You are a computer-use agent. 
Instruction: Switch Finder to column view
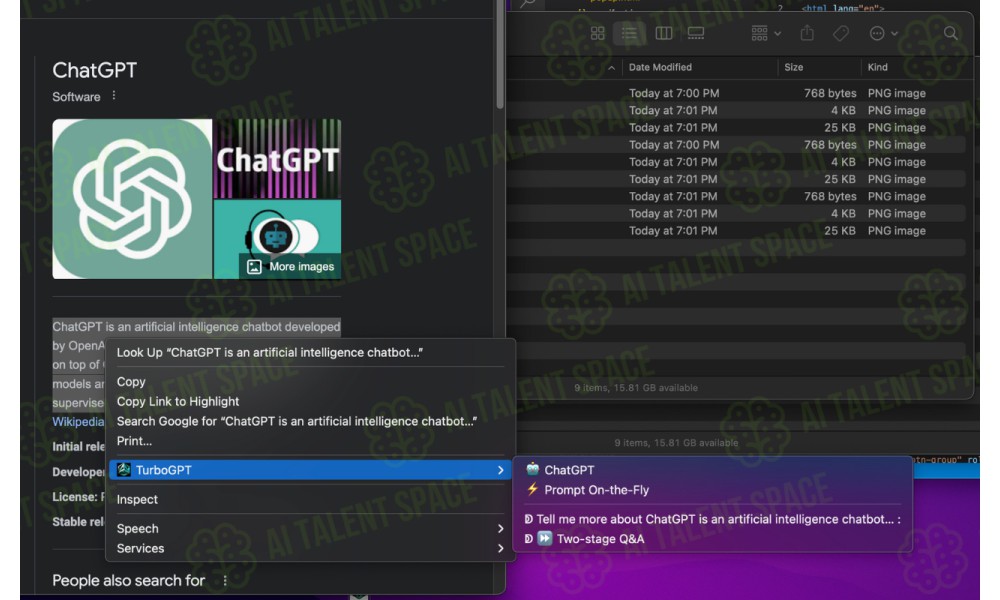(664, 33)
